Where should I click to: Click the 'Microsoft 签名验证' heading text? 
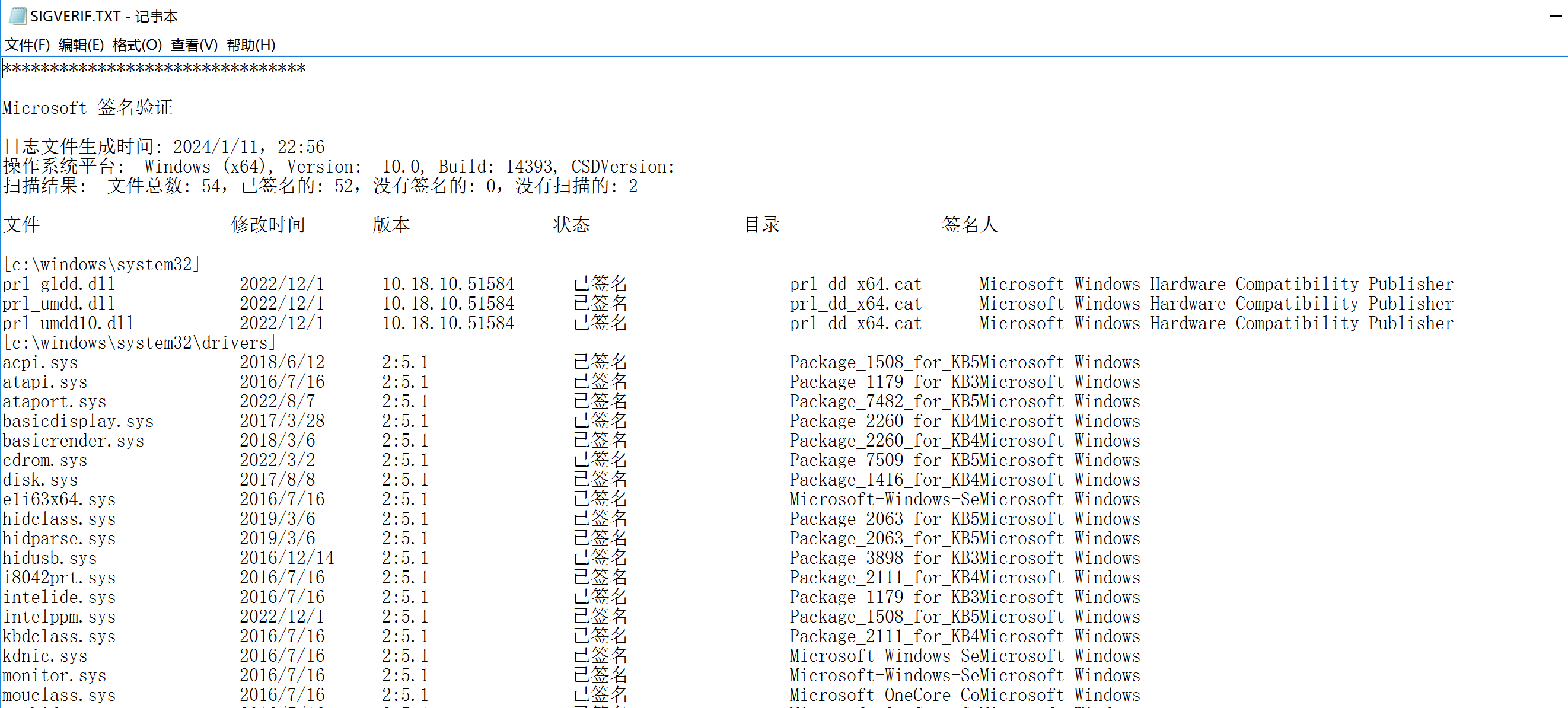pyautogui.click(x=88, y=108)
